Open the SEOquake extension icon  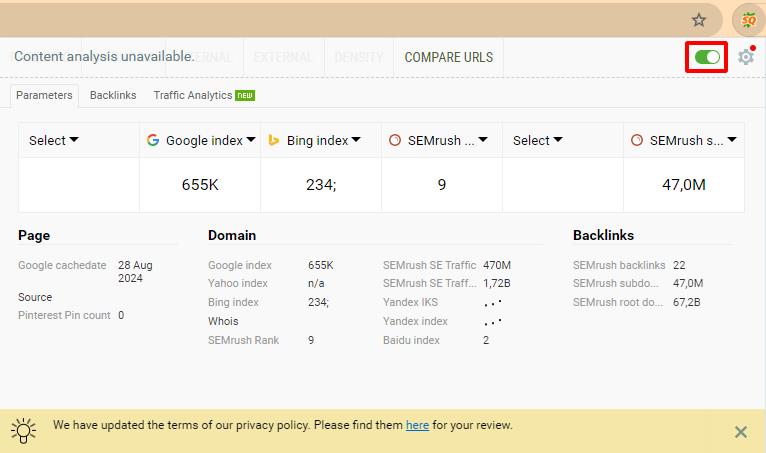click(746, 19)
